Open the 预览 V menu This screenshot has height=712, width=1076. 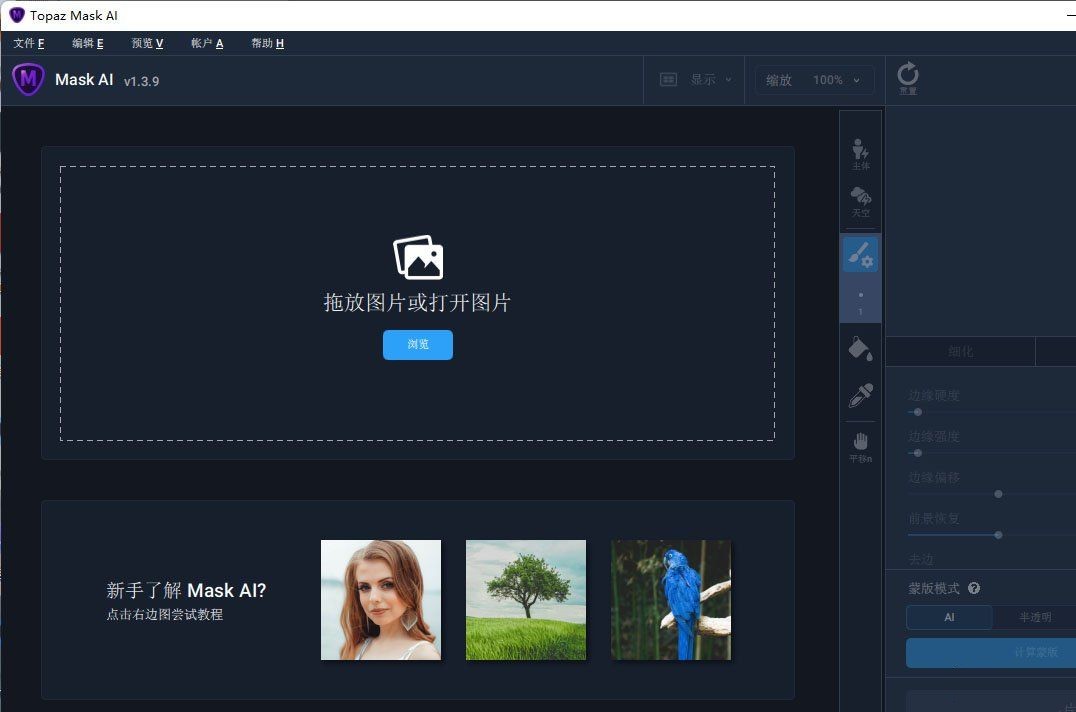tap(148, 43)
